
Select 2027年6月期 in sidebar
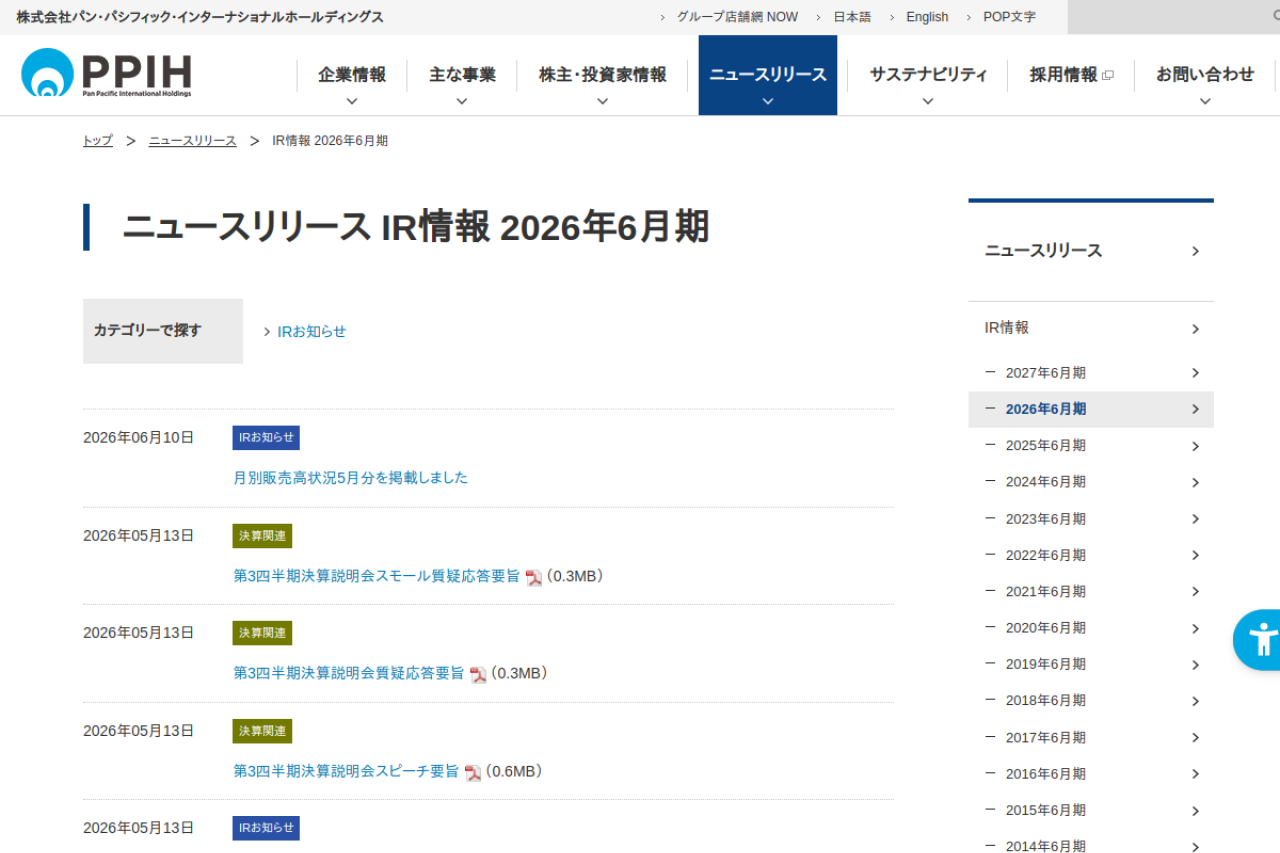pos(1091,373)
